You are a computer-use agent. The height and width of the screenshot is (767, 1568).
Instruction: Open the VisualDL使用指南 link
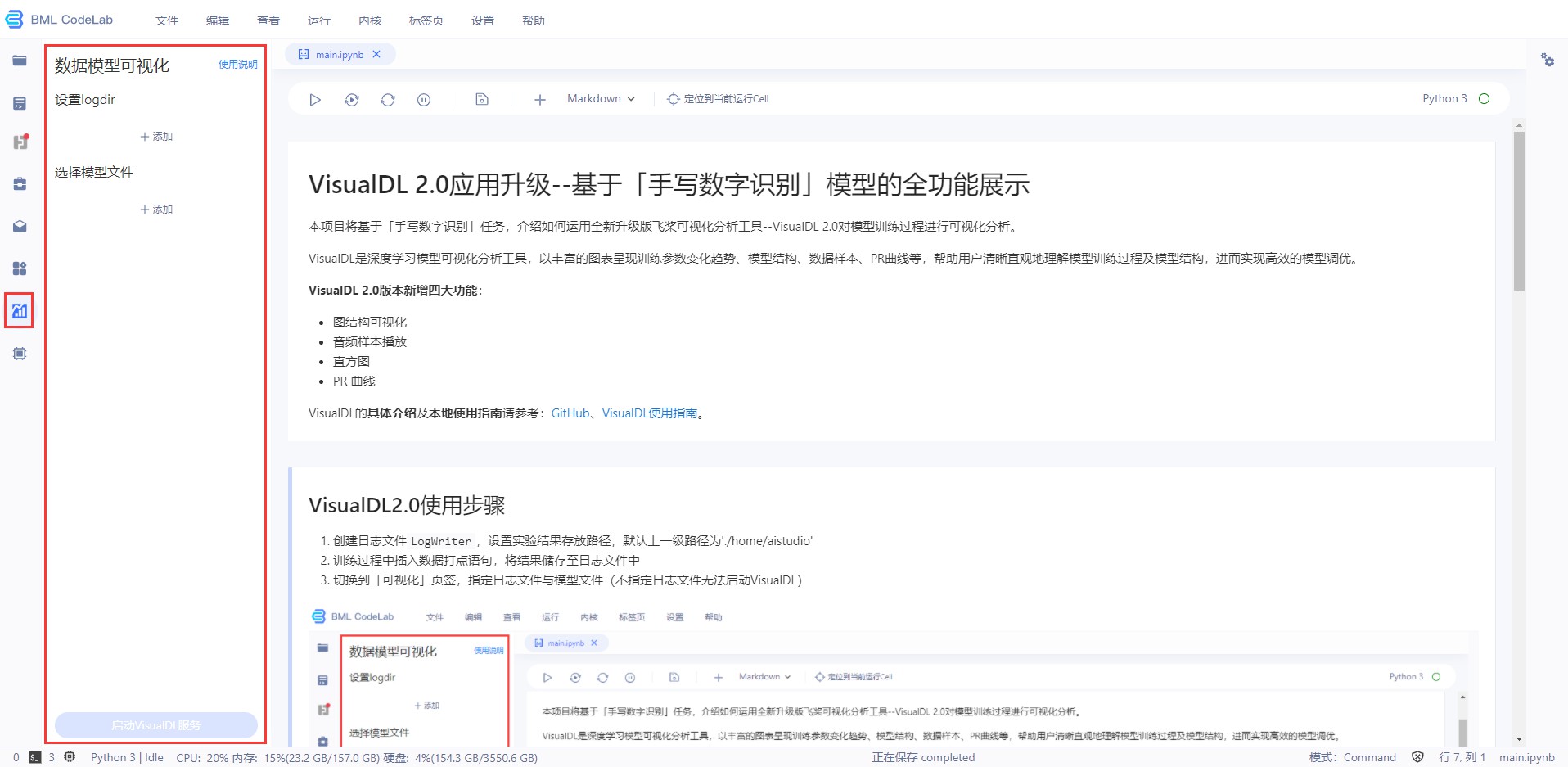point(650,413)
